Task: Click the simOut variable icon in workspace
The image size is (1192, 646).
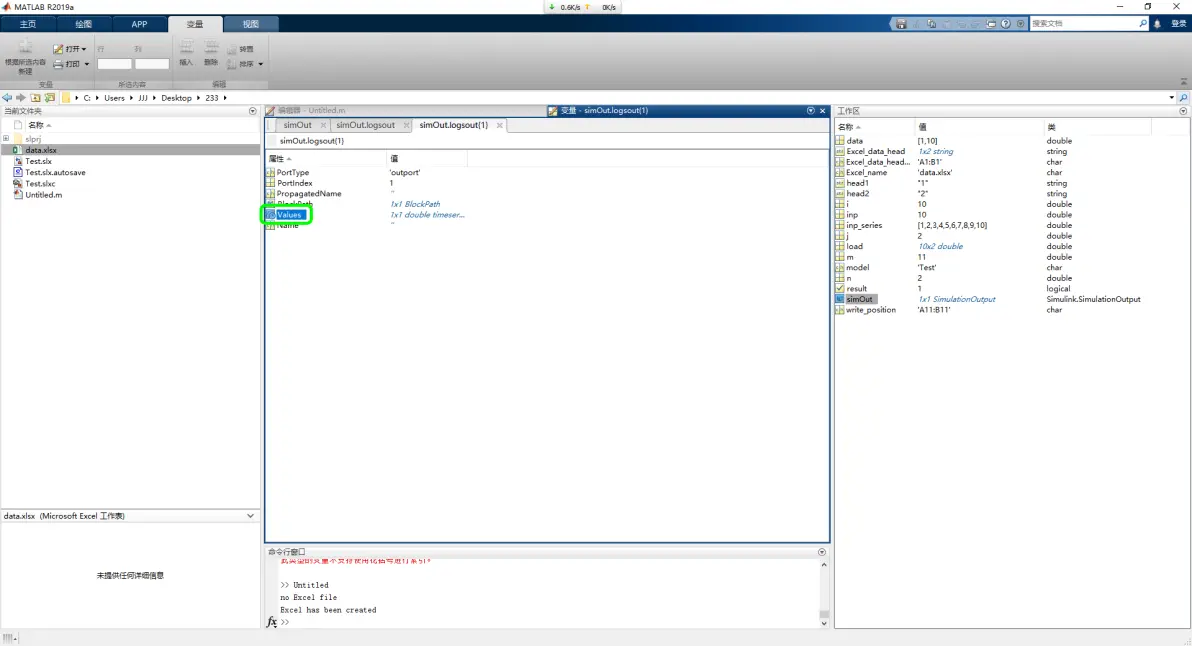Action: 840,299
